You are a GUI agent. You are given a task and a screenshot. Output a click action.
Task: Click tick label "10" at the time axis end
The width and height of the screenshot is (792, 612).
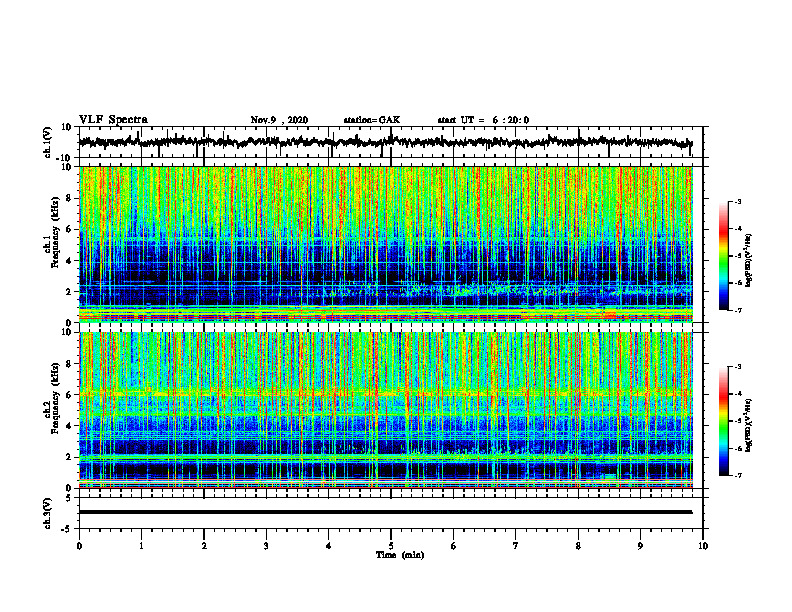703,546
